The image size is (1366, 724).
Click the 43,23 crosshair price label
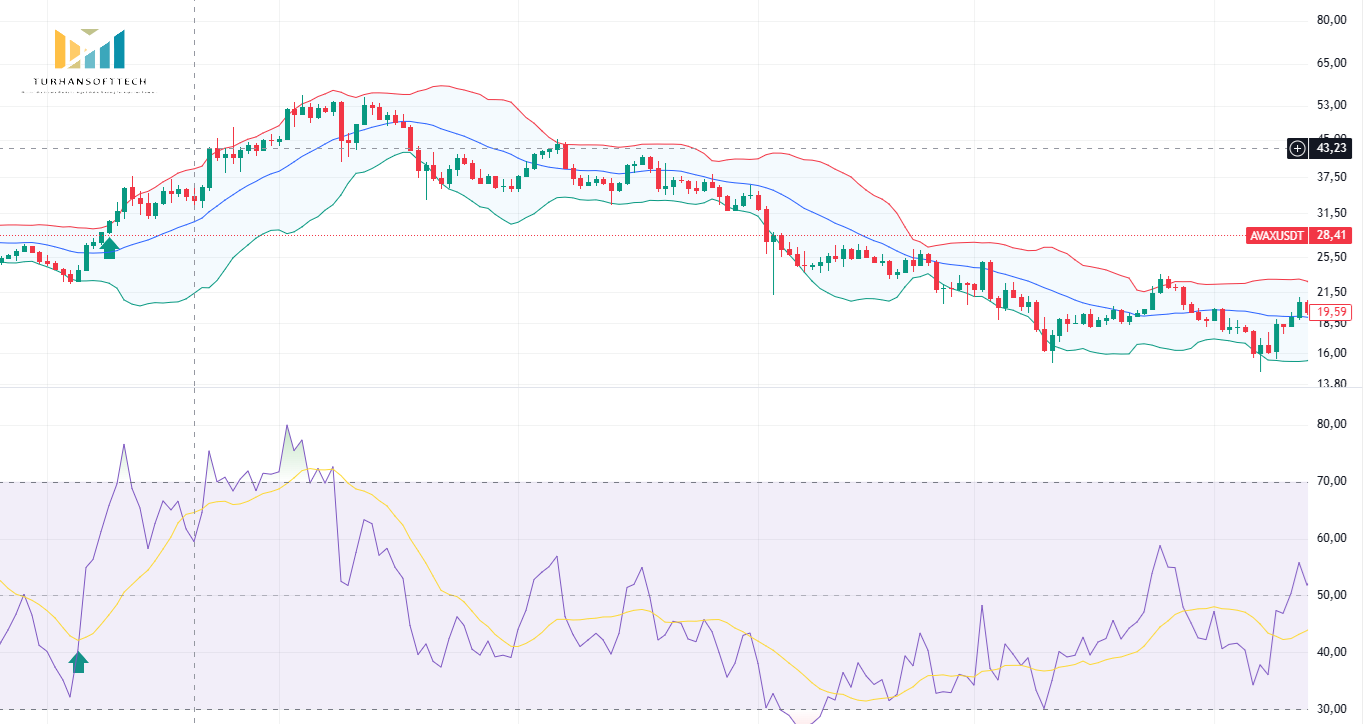1330,148
